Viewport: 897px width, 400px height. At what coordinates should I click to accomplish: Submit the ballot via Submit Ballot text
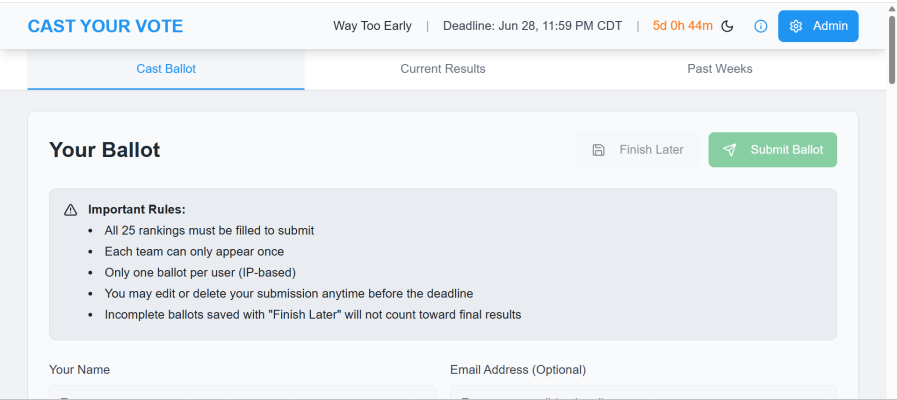click(787, 150)
